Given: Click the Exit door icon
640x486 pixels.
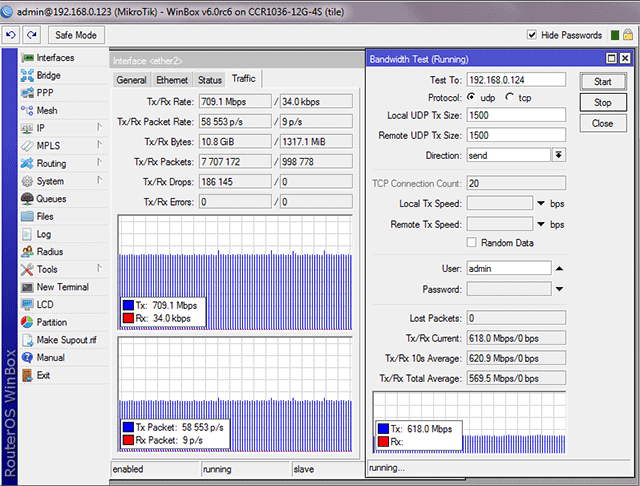Looking at the screenshot, I should [27, 375].
